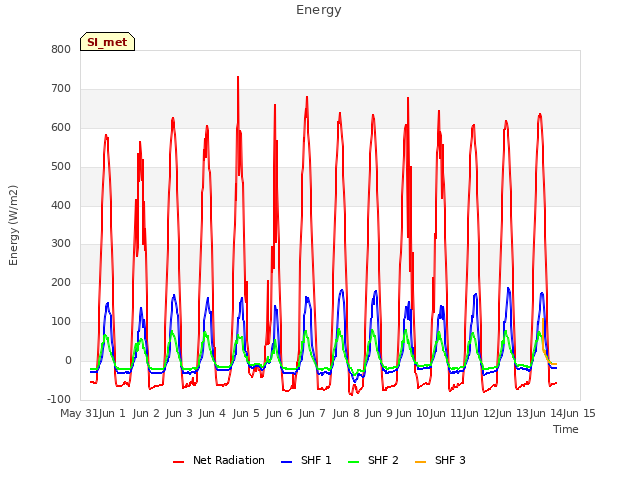Select the SHF 1 legend entry
The width and height of the screenshot is (640, 480).
pos(306,460)
